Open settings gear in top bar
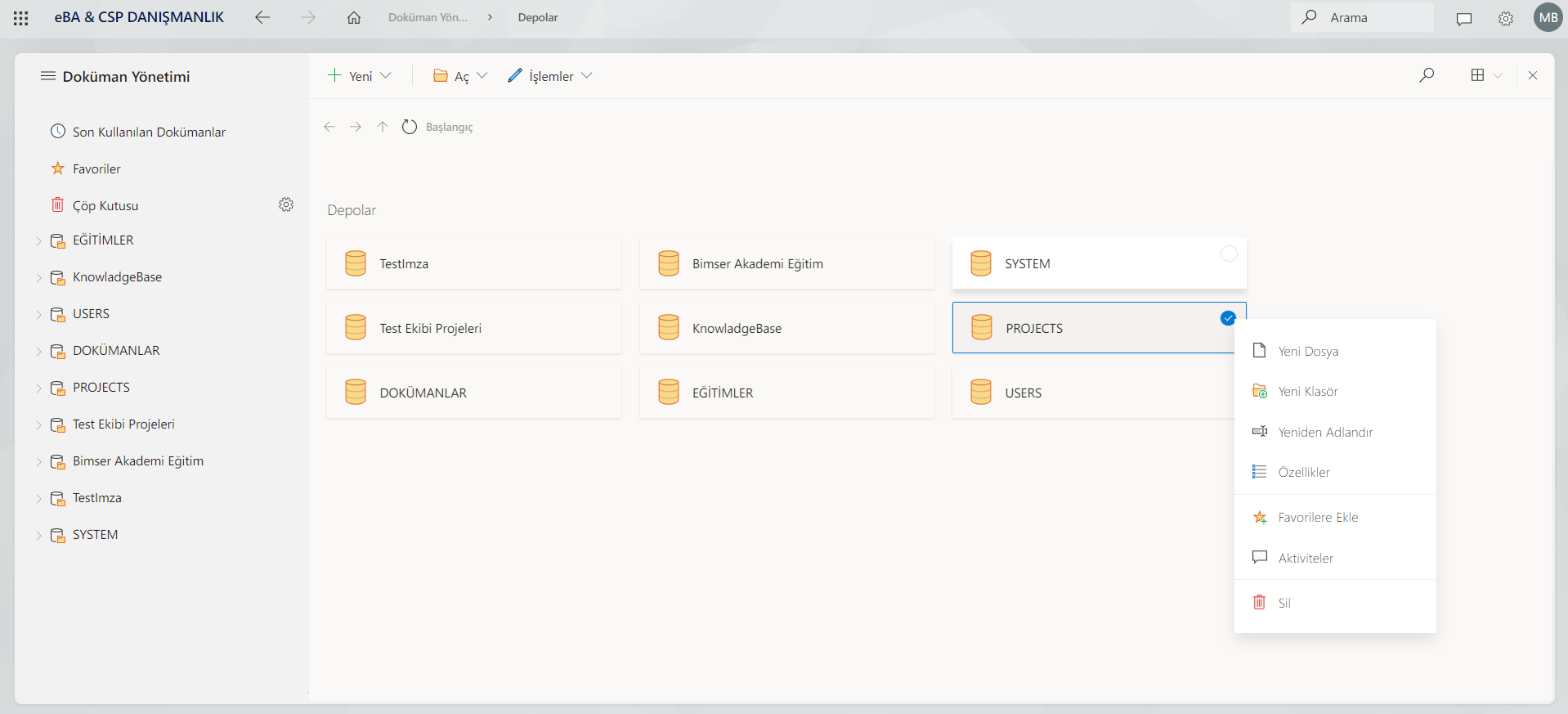Image resolution: width=1568 pixels, height=714 pixels. pyautogui.click(x=1506, y=18)
